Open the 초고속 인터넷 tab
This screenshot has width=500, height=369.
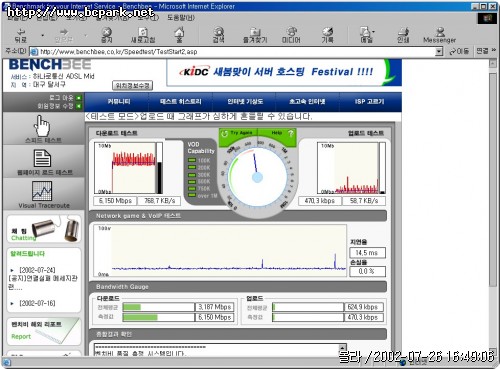coord(307,101)
